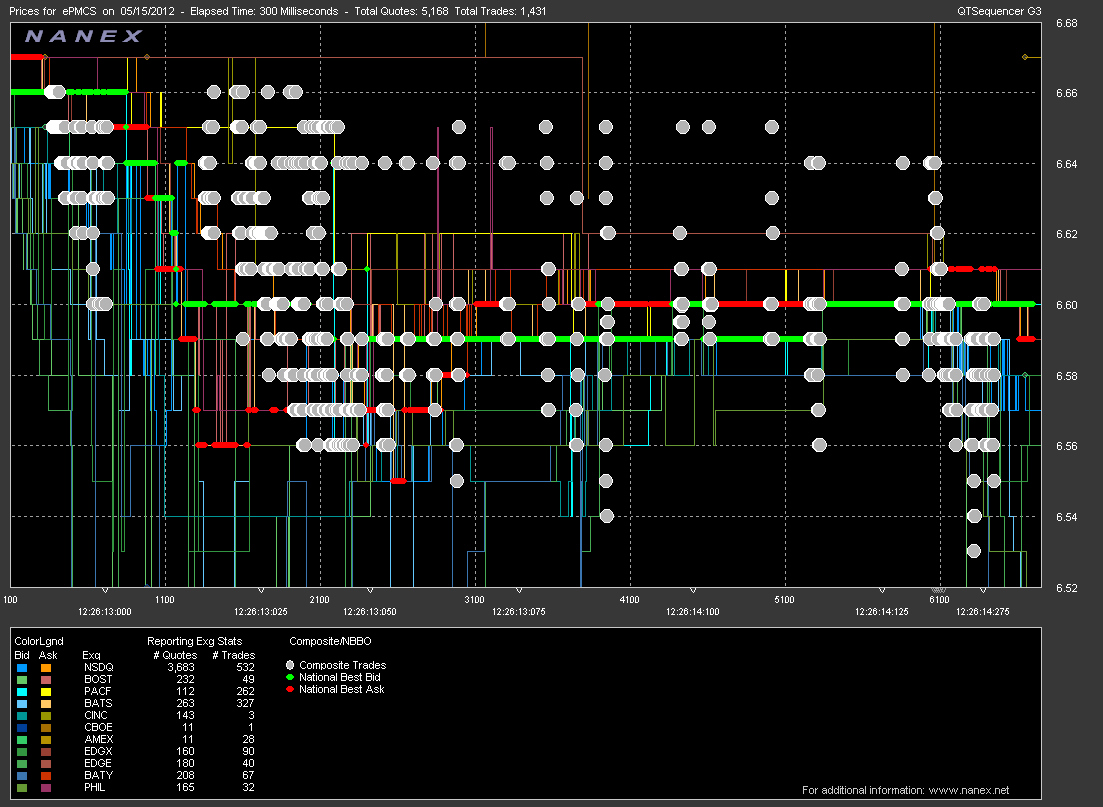Select the BATS exchange name
The width and height of the screenshot is (1103, 807).
coord(98,703)
